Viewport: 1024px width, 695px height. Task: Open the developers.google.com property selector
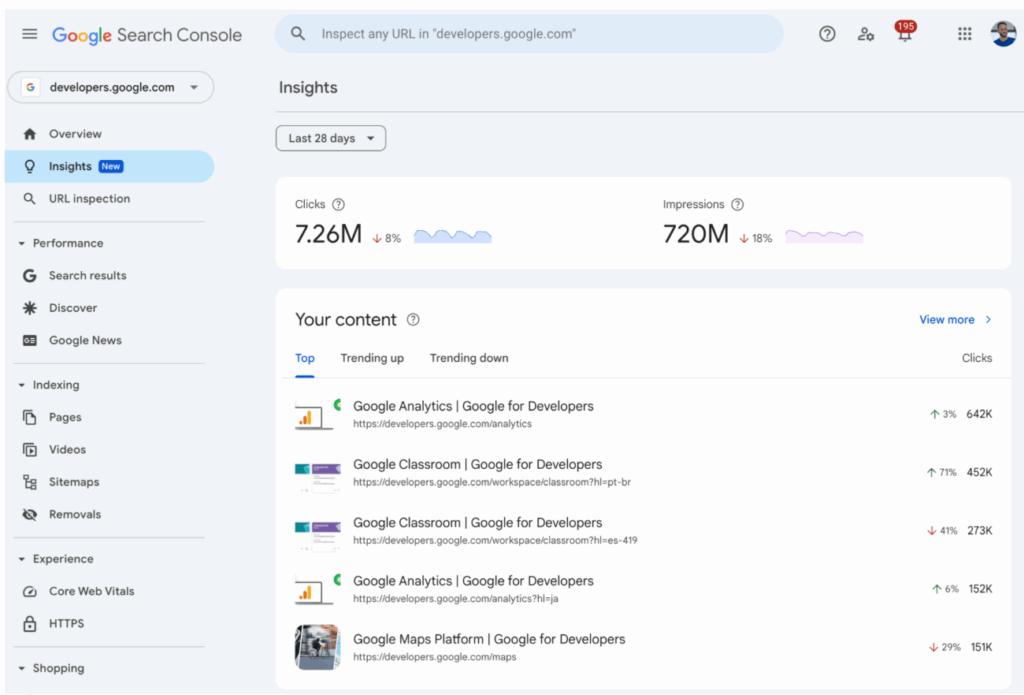click(110, 88)
